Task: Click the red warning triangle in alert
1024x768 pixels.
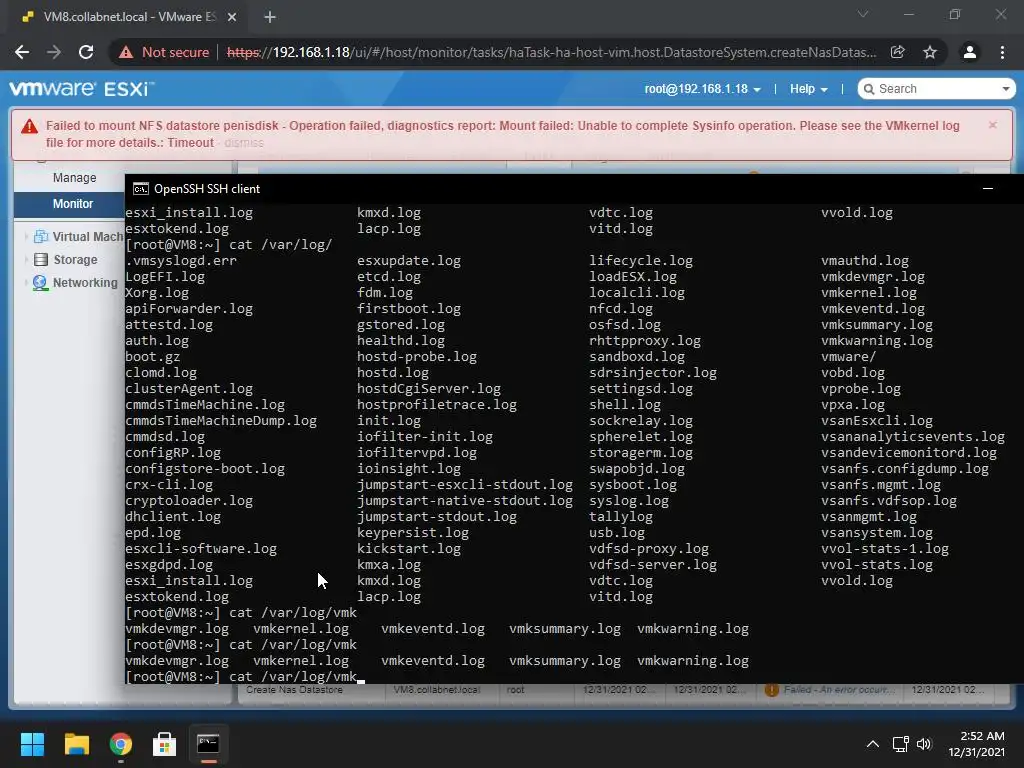Action: pos(29,126)
